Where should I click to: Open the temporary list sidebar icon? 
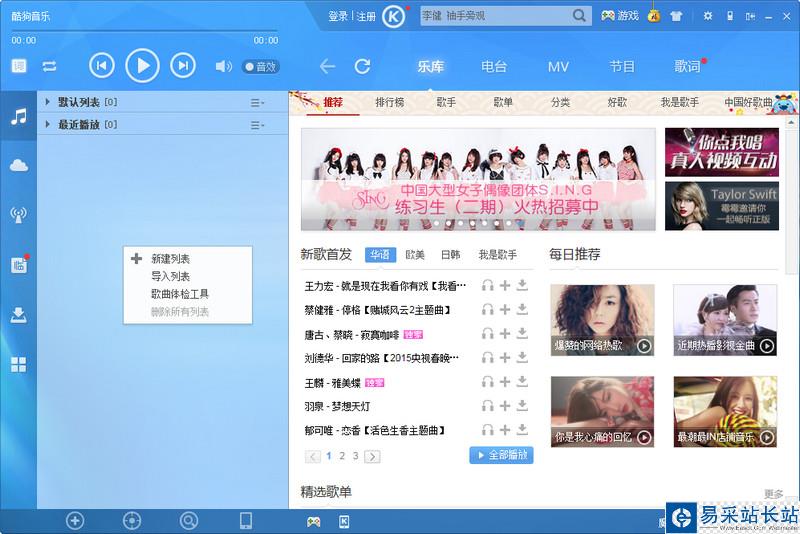click(x=19, y=264)
